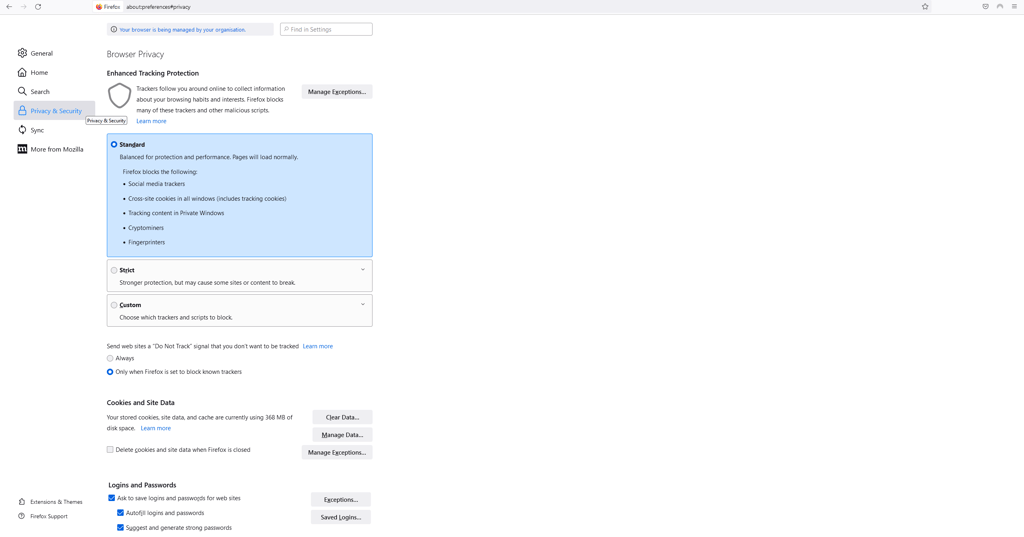Click the Enhanced Tracking Protection shield icon
1024x537 pixels.
(x=120, y=95)
